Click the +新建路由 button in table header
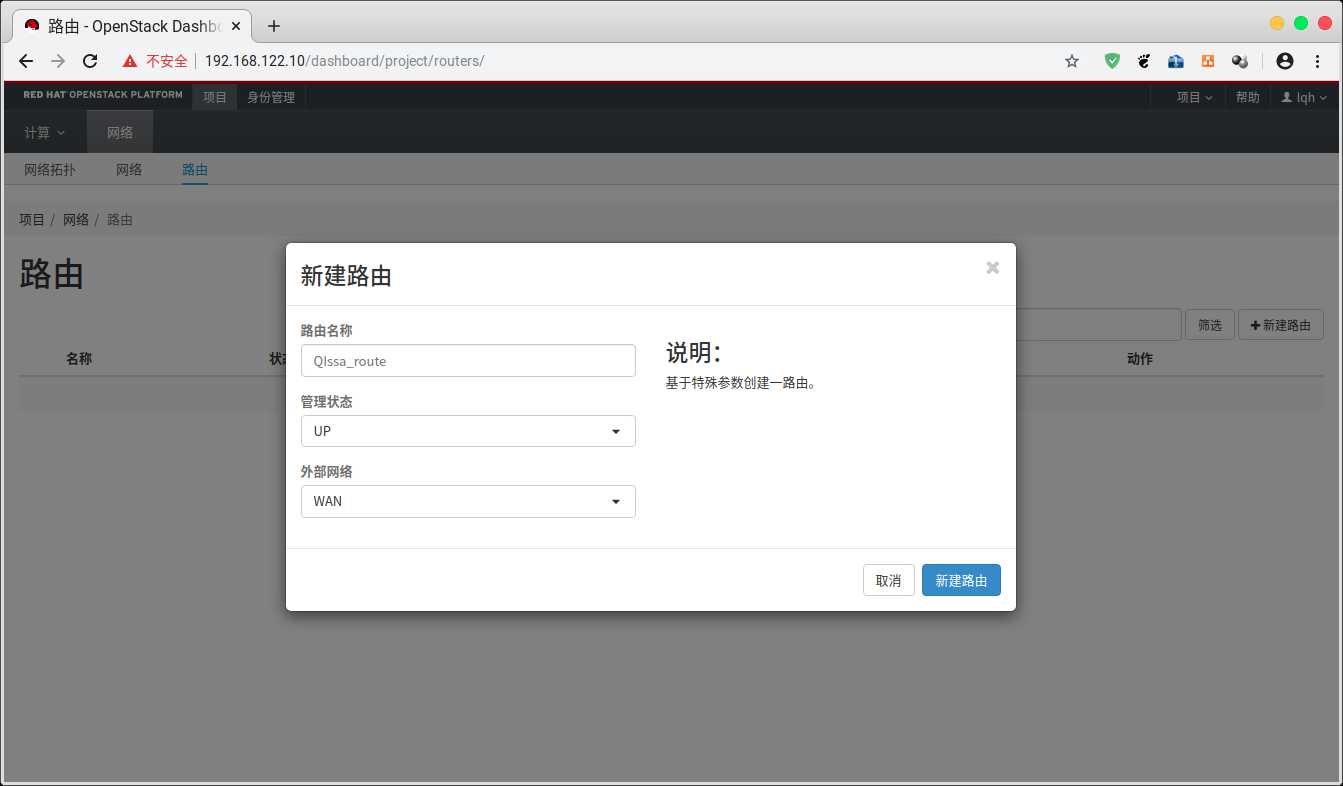Screen dimensions: 1343x786 click(x=1281, y=325)
